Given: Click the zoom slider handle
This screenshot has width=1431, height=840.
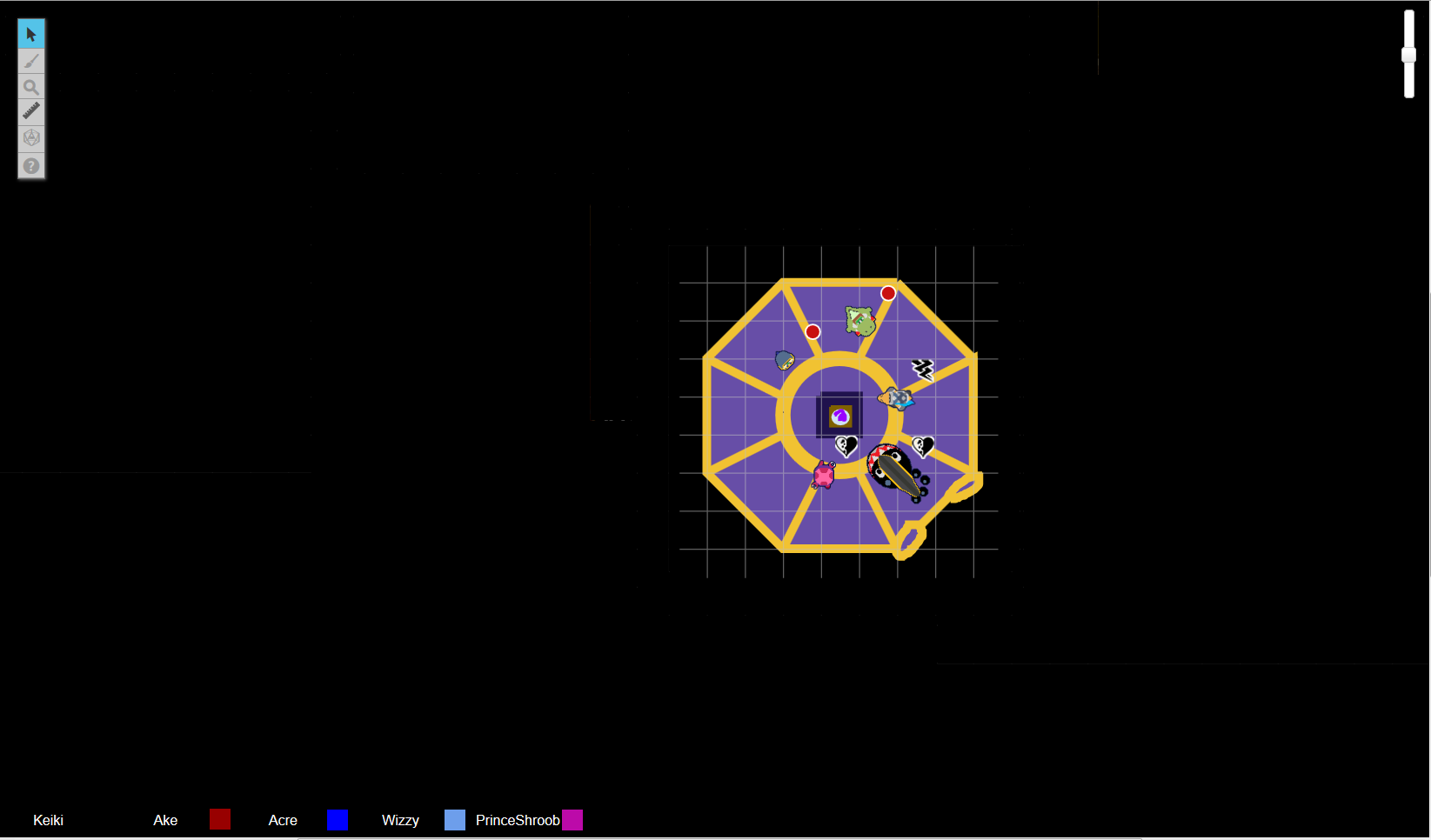Looking at the screenshot, I should click(1408, 55).
